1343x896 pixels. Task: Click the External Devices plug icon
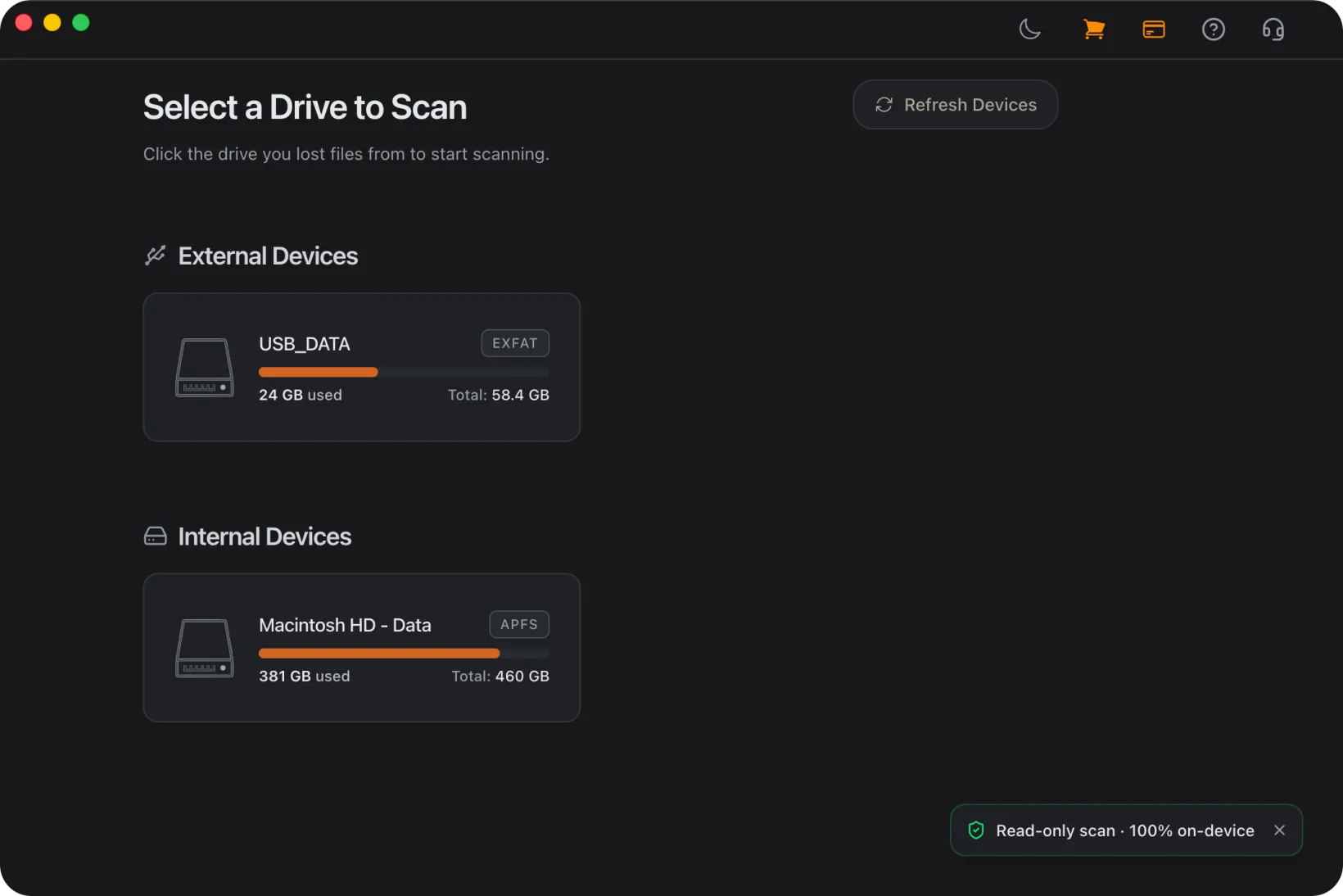click(155, 256)
